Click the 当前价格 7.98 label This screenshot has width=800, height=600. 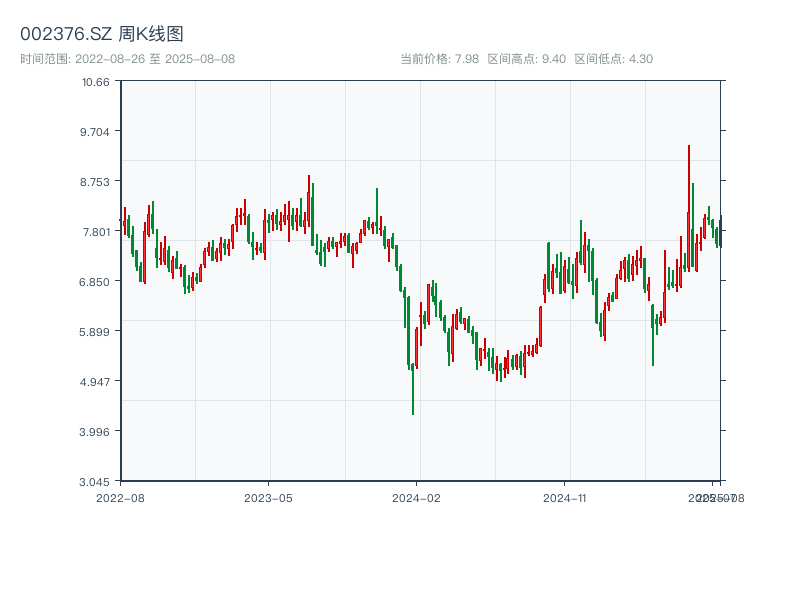tap(439, 59)
